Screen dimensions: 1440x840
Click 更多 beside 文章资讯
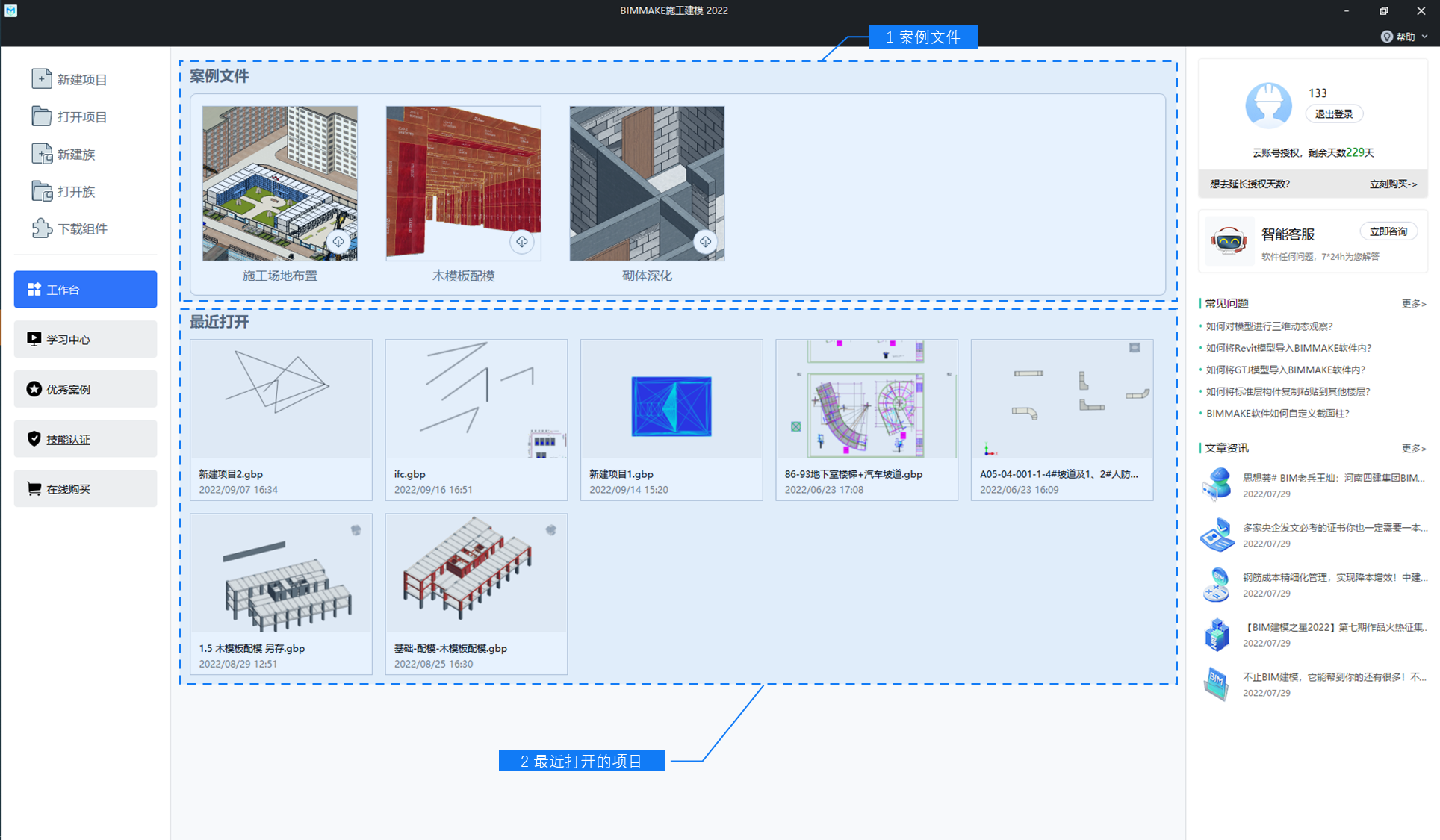[x=1414, y=449]
